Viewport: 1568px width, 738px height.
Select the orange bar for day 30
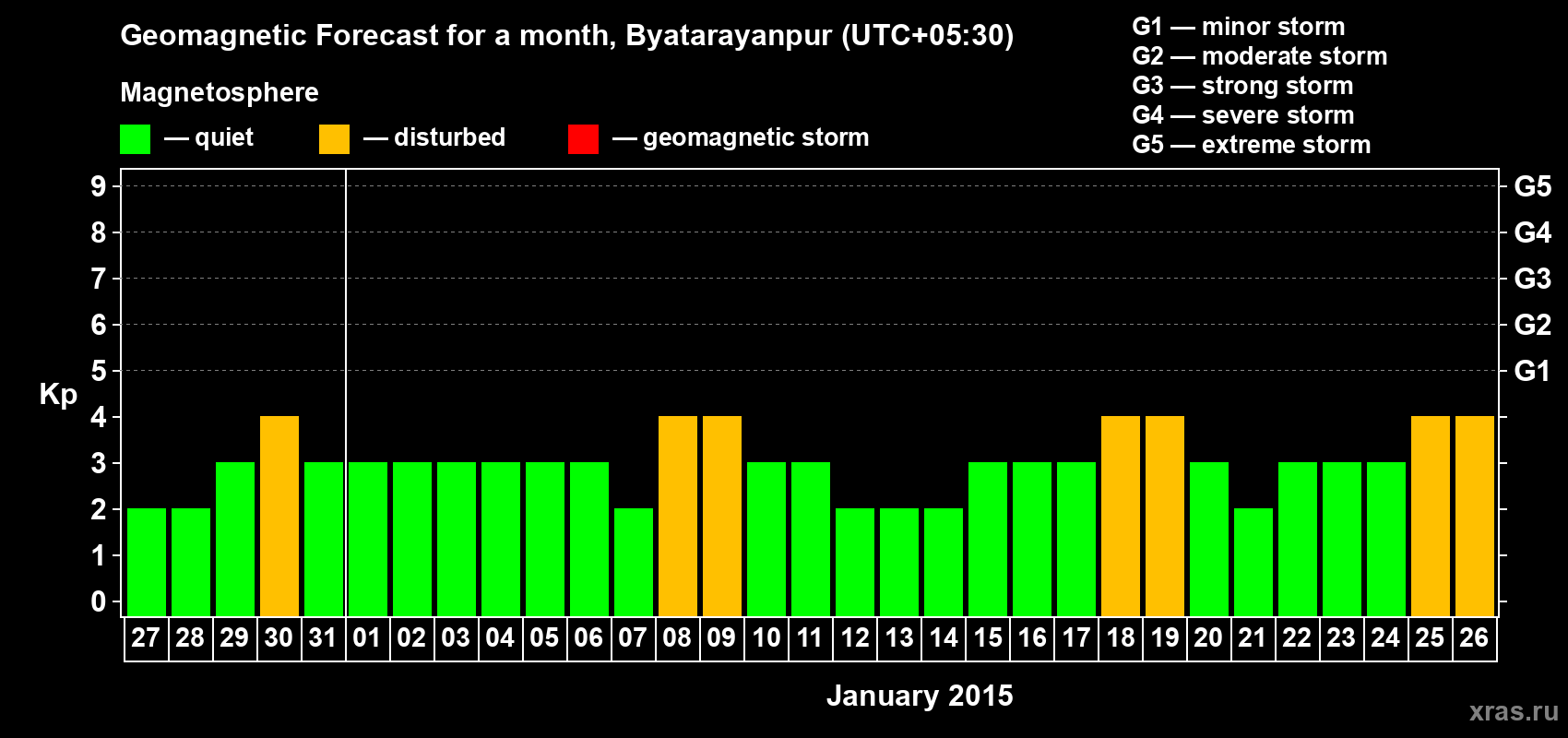pos(279,516)
